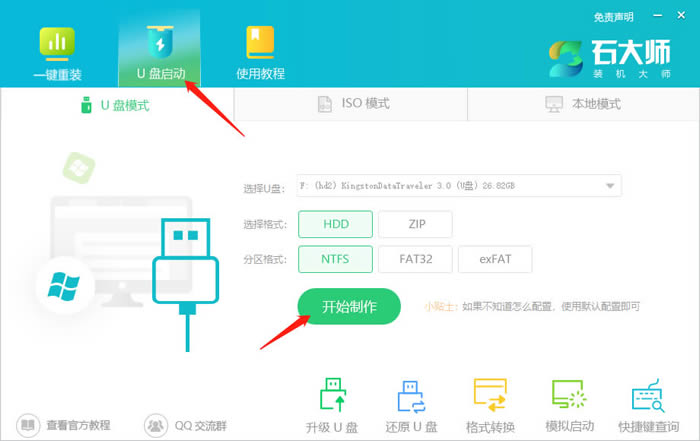This screenshot has height=441, width=700.
Task: Expand the 选择U盘 dropdown arrow
Action: click(610, 186)
